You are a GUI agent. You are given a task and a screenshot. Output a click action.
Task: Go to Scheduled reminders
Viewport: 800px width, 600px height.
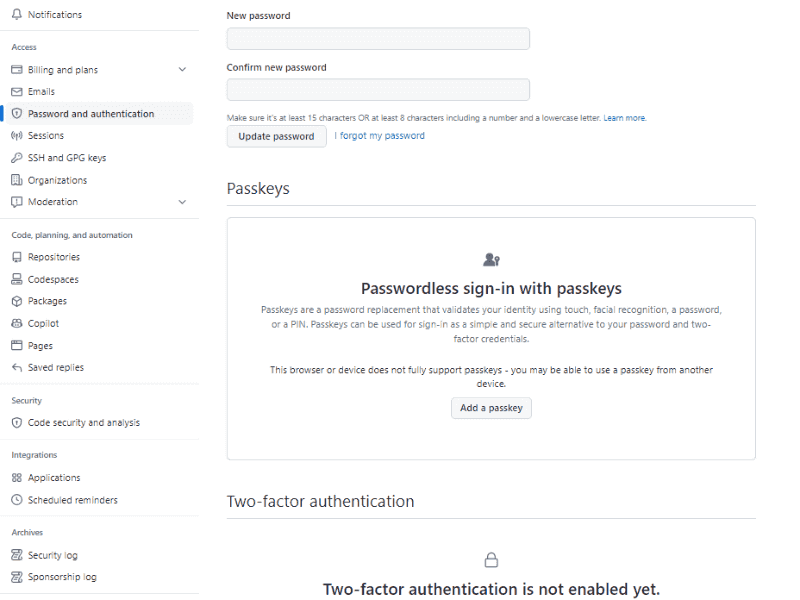point(72,500)
